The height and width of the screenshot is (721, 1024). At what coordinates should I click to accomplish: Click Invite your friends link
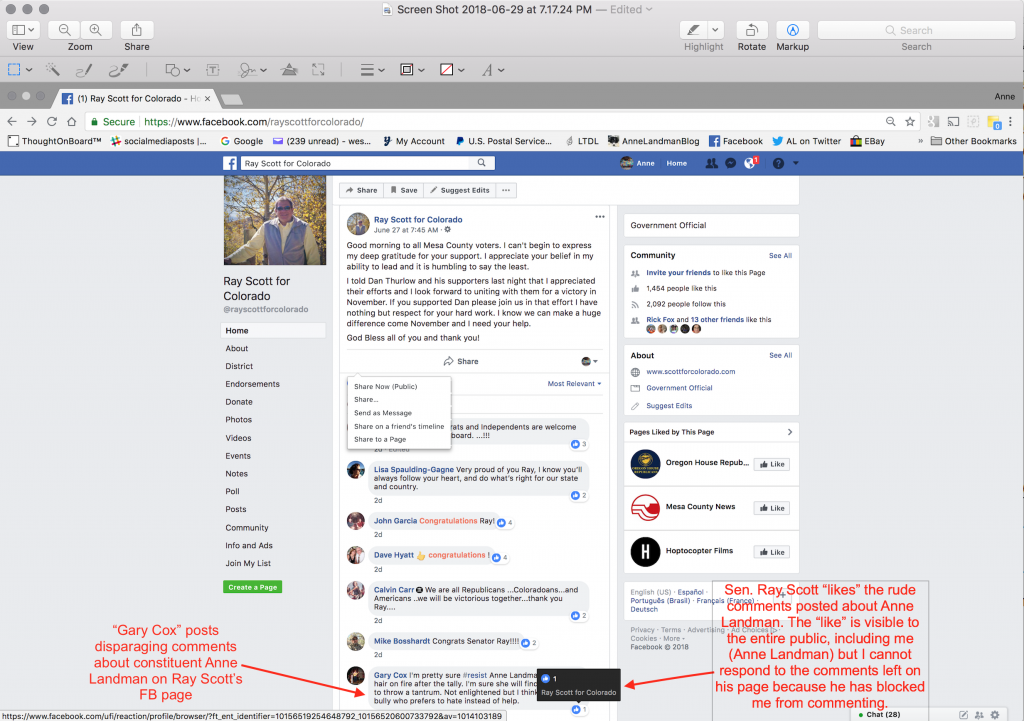point(678,273)
